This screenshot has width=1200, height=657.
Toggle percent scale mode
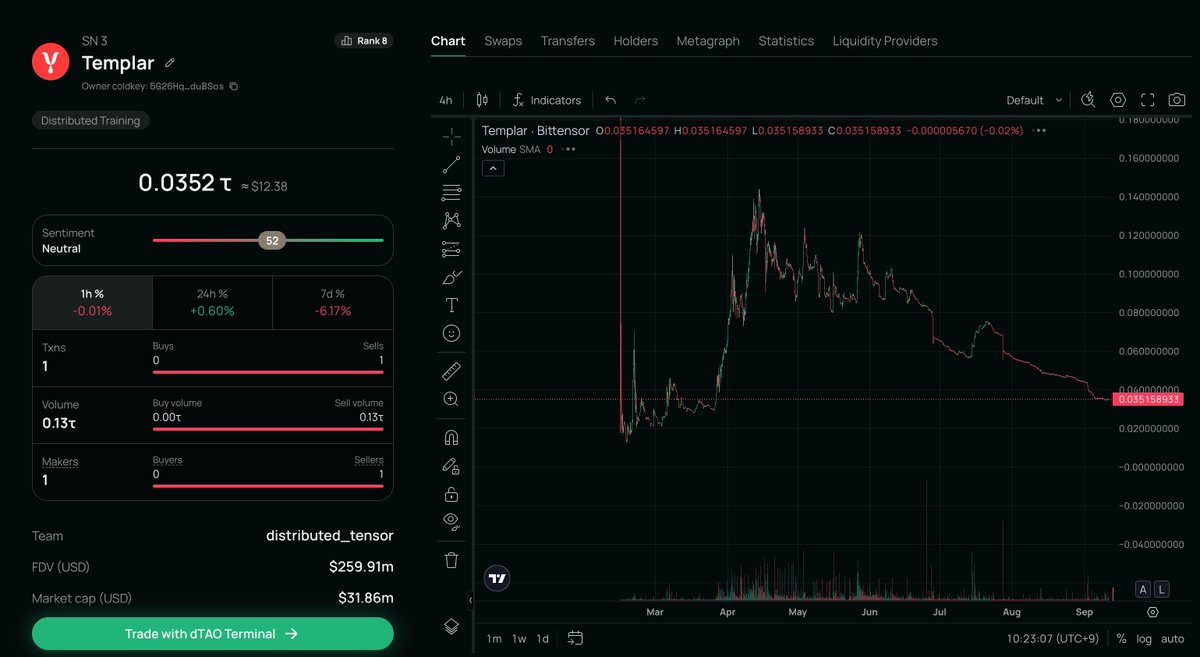click(x=1121, y=638)
